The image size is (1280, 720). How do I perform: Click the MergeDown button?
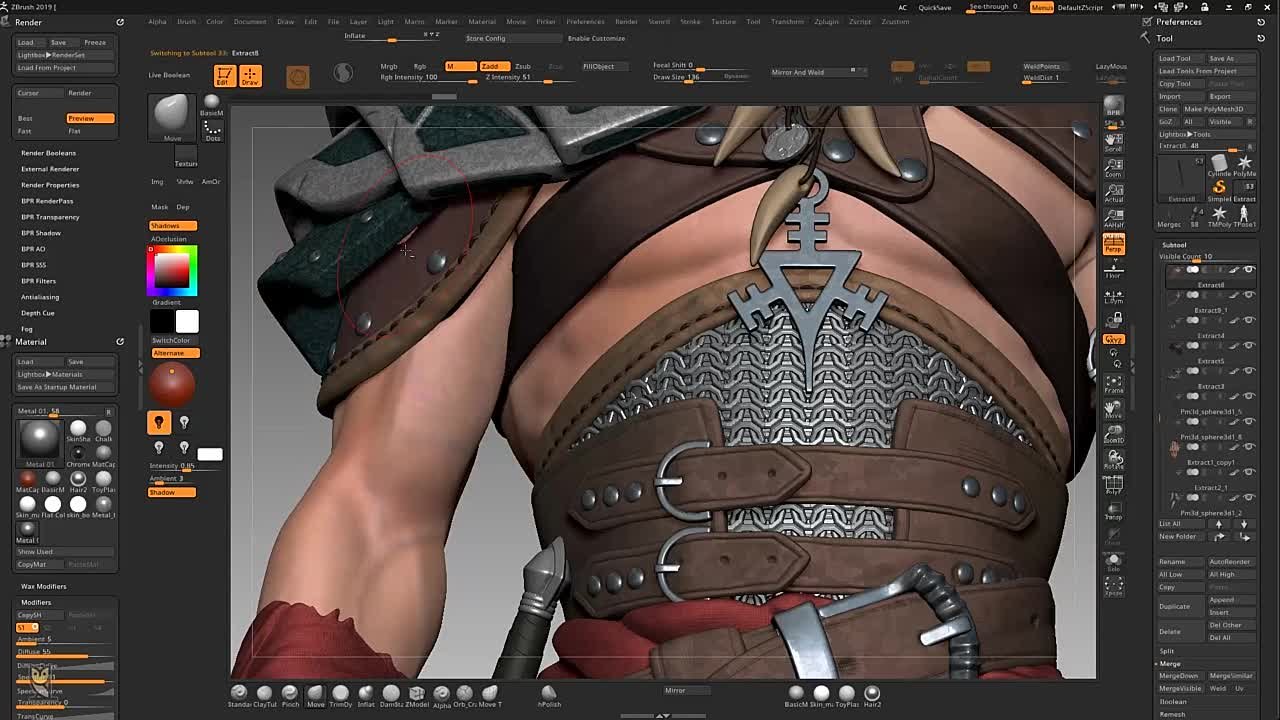click(x=1180, y=676)
